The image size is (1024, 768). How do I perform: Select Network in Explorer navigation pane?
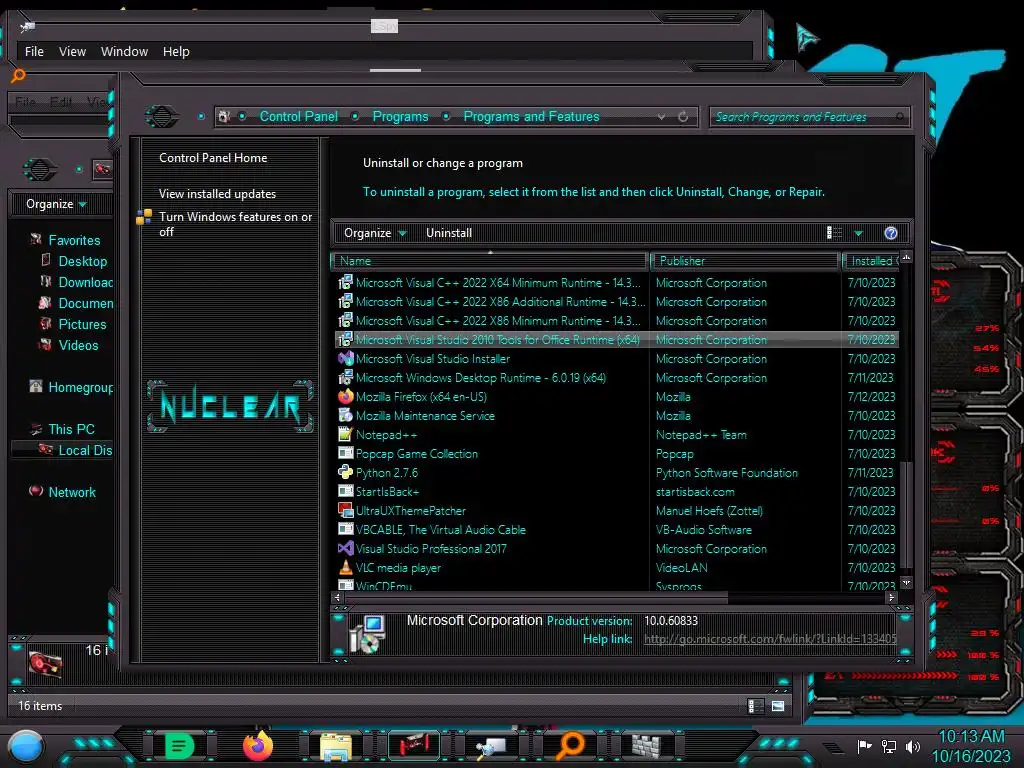coord(72,492)
